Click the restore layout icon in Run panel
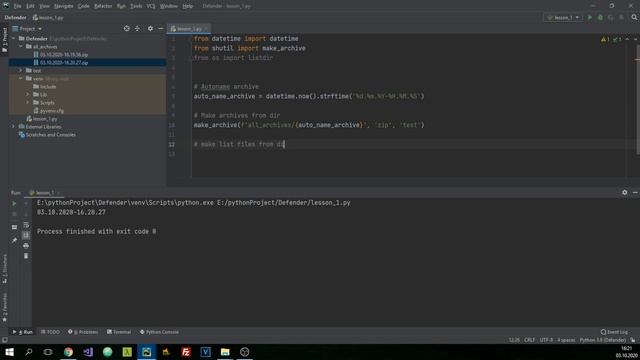The height and width of the screenshot is (360, 640). click(x=14, y=227)
